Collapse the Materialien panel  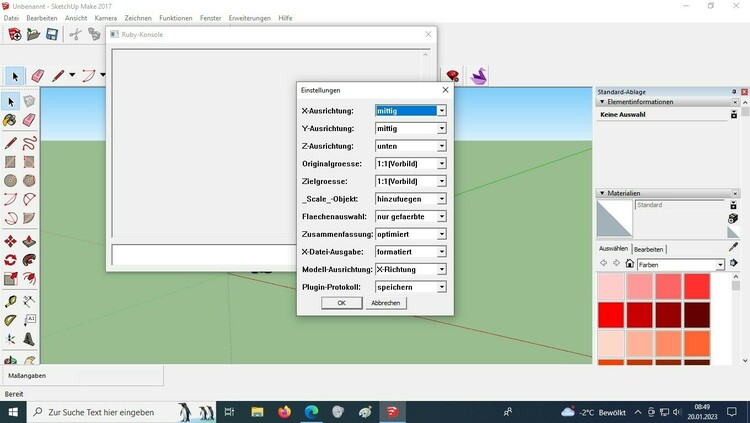click(x=602, y=193)
